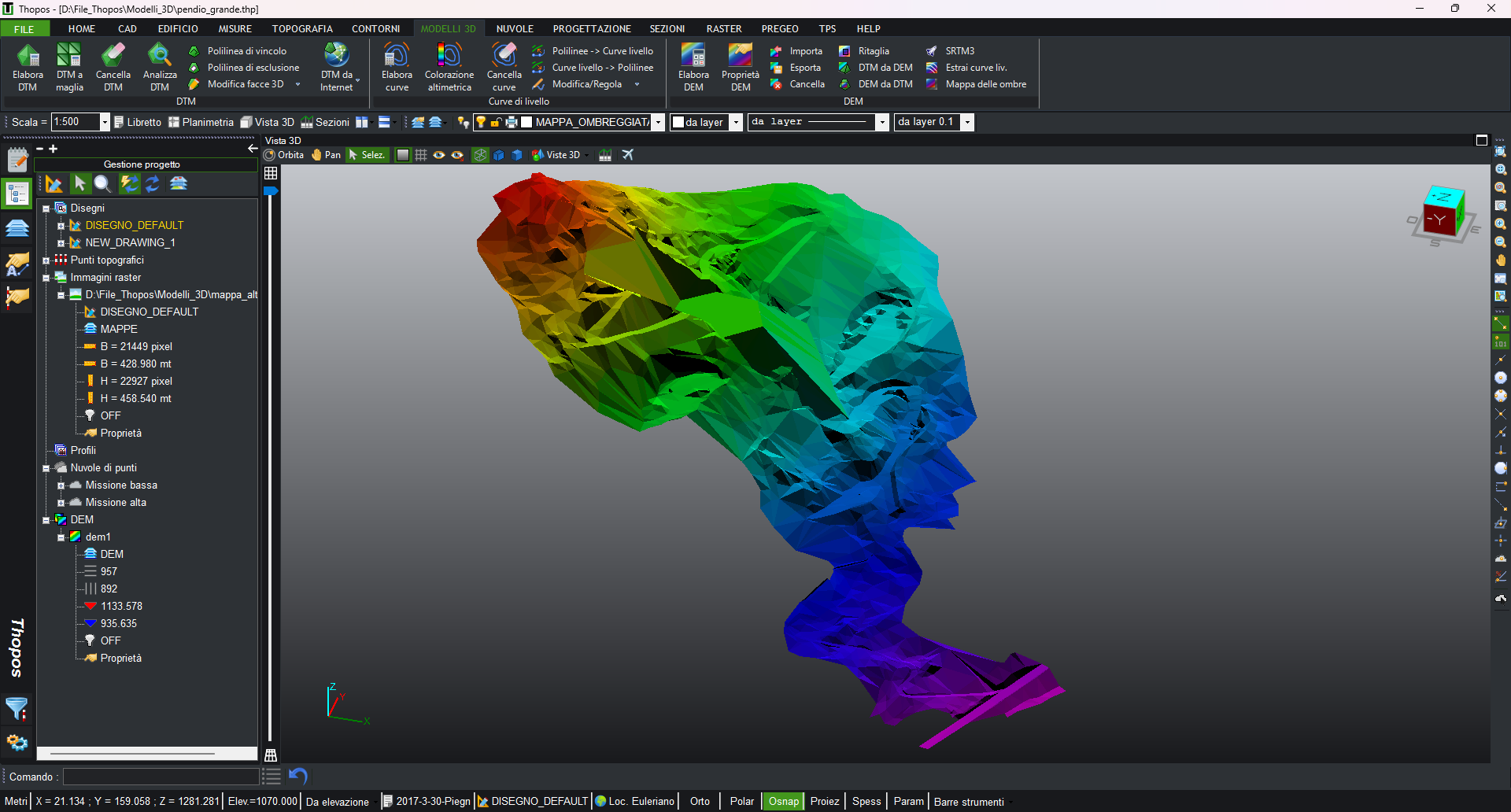Expand the Missione bassa node
The image size is (1511, 812).
coord(61,485)
